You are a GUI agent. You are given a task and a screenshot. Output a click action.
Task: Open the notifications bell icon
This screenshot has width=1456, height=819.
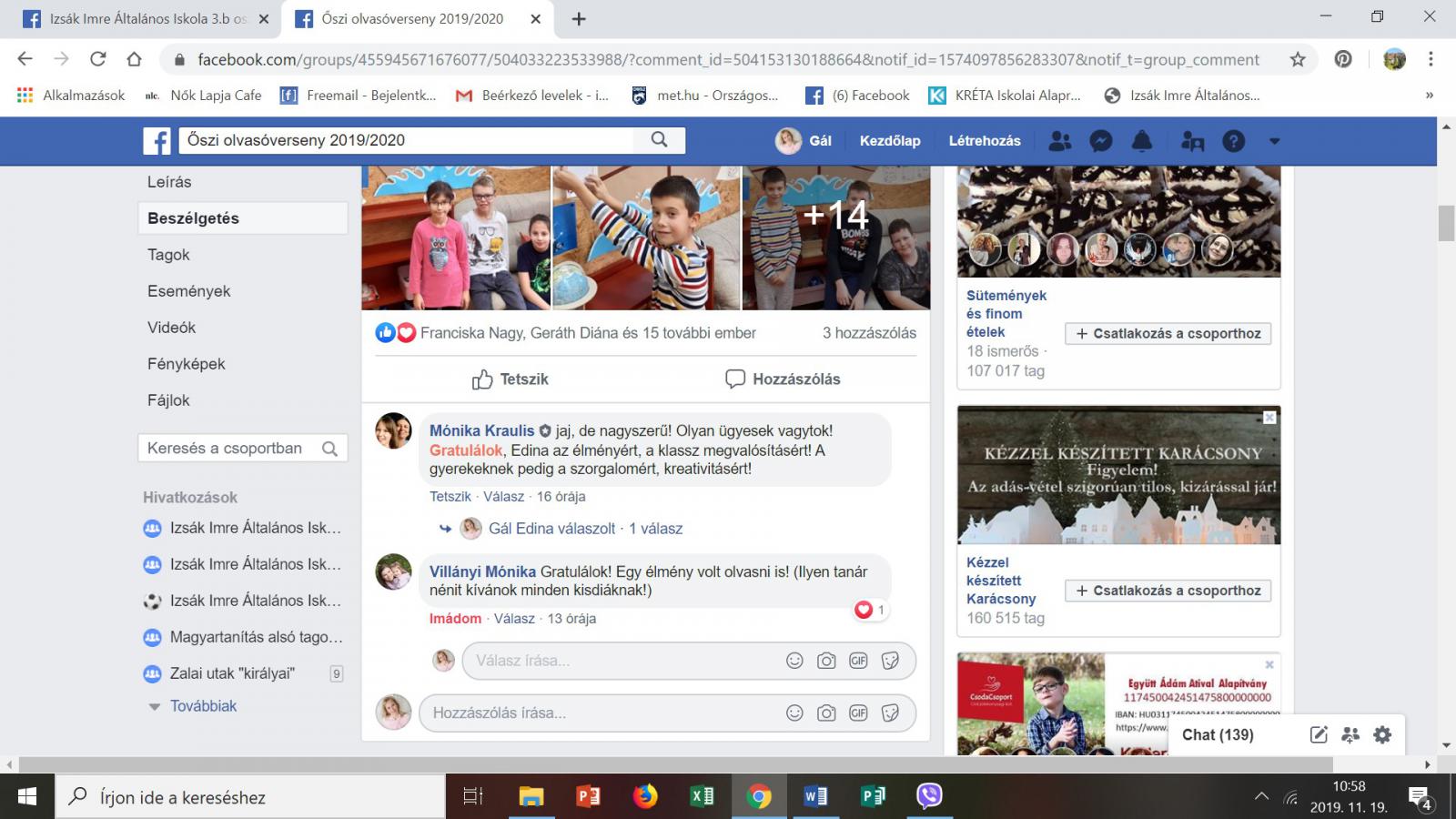1142,141
